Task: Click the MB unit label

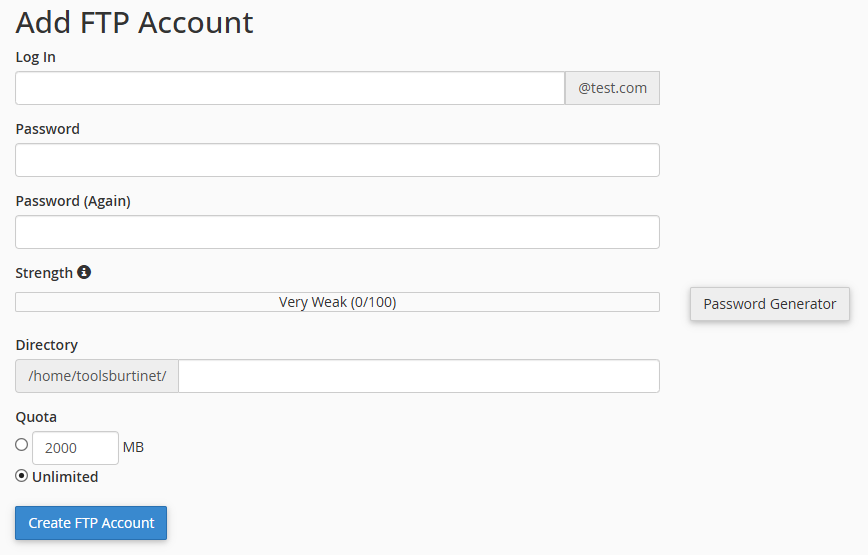Action: coord(133,447)
